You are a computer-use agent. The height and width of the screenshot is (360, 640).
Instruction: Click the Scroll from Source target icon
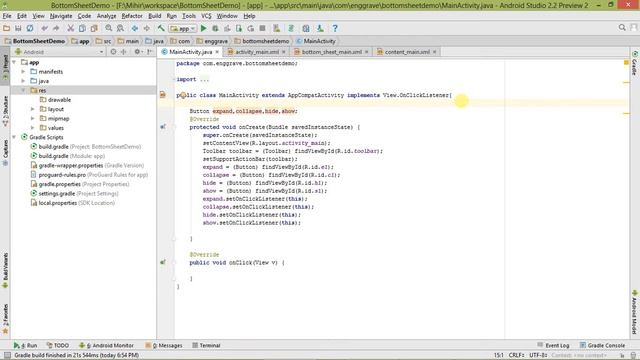click(113, 52)
